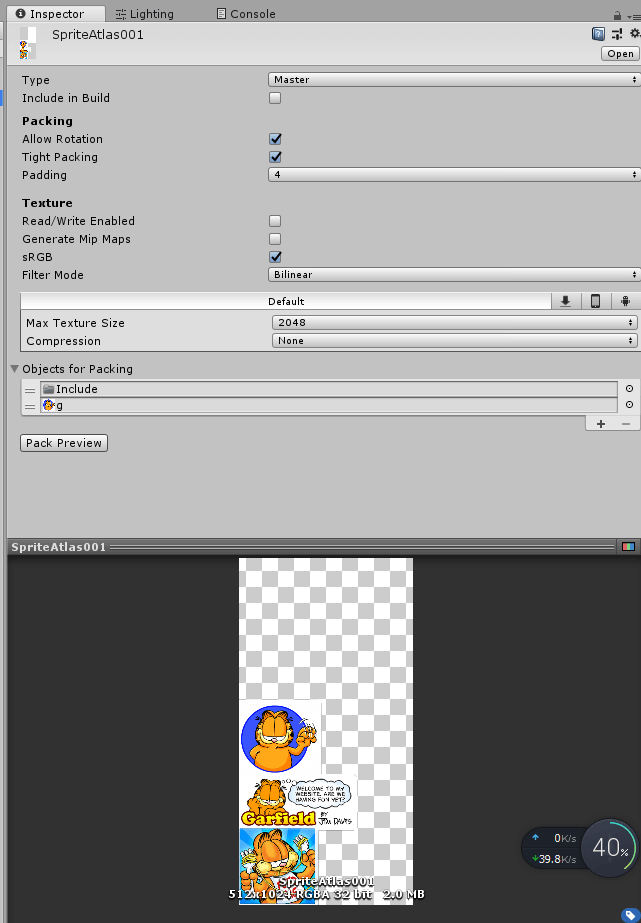Click the SpriteAtlas001 asset name
This screenshot has height=923, width=641.
click(98, 35)
